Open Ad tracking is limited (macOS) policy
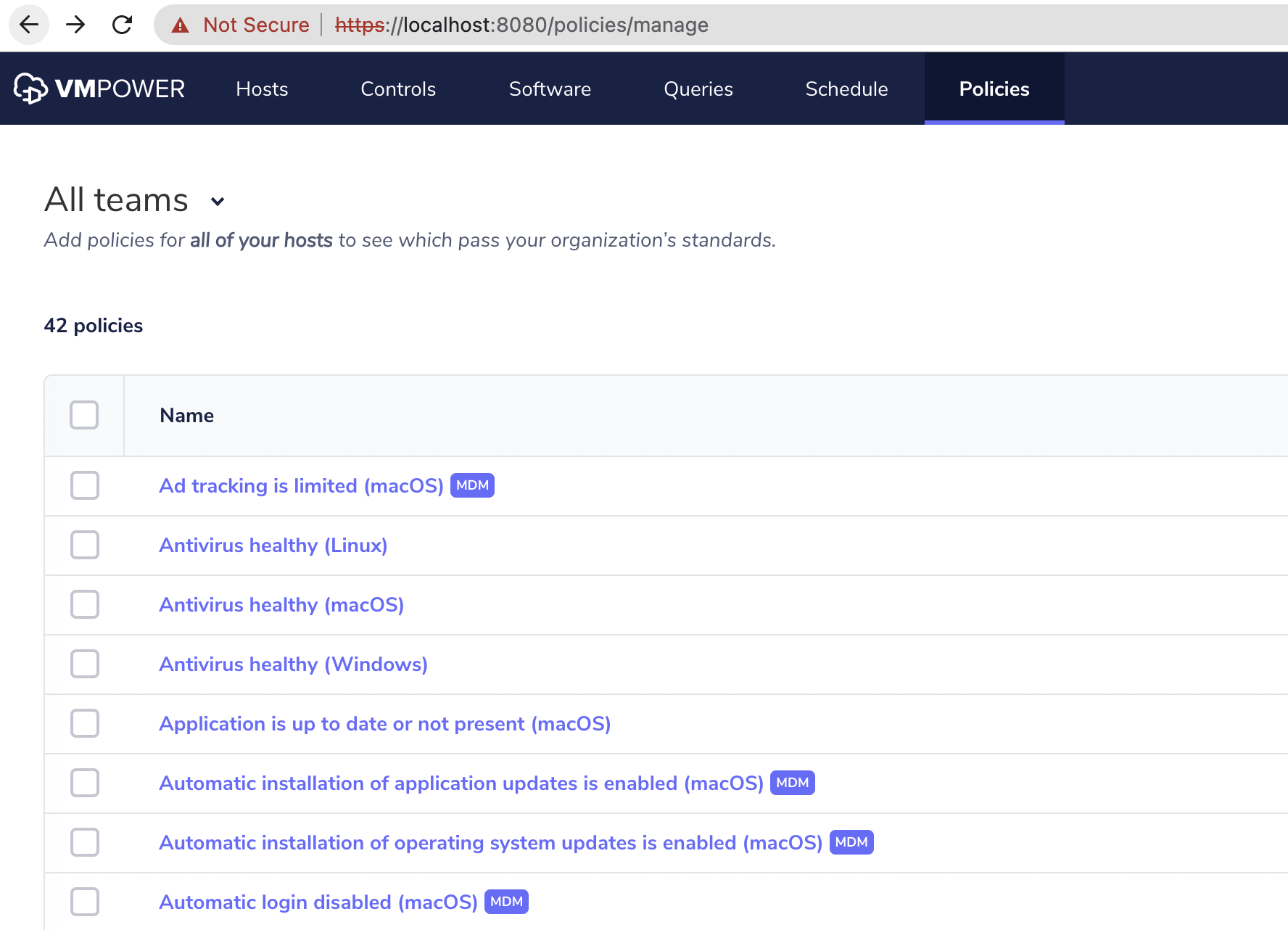This screenshot has width=1288, height=930. click(301, 485)
